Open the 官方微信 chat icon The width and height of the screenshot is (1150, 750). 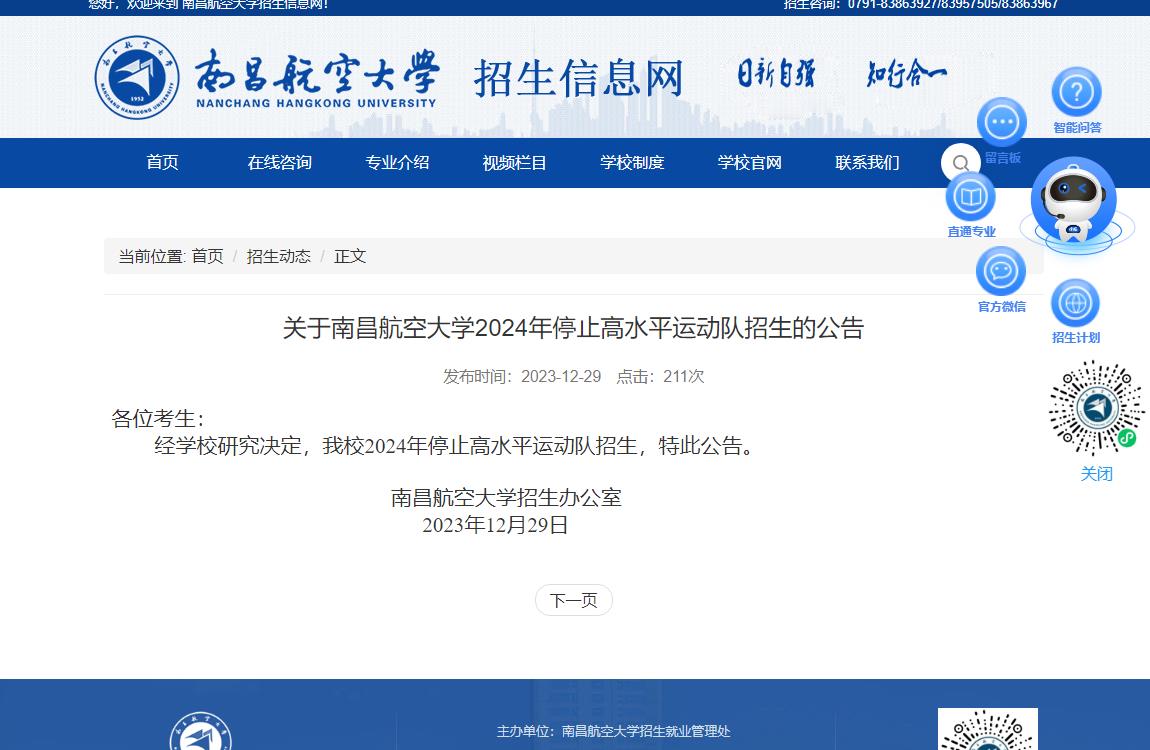[1000, 271]
